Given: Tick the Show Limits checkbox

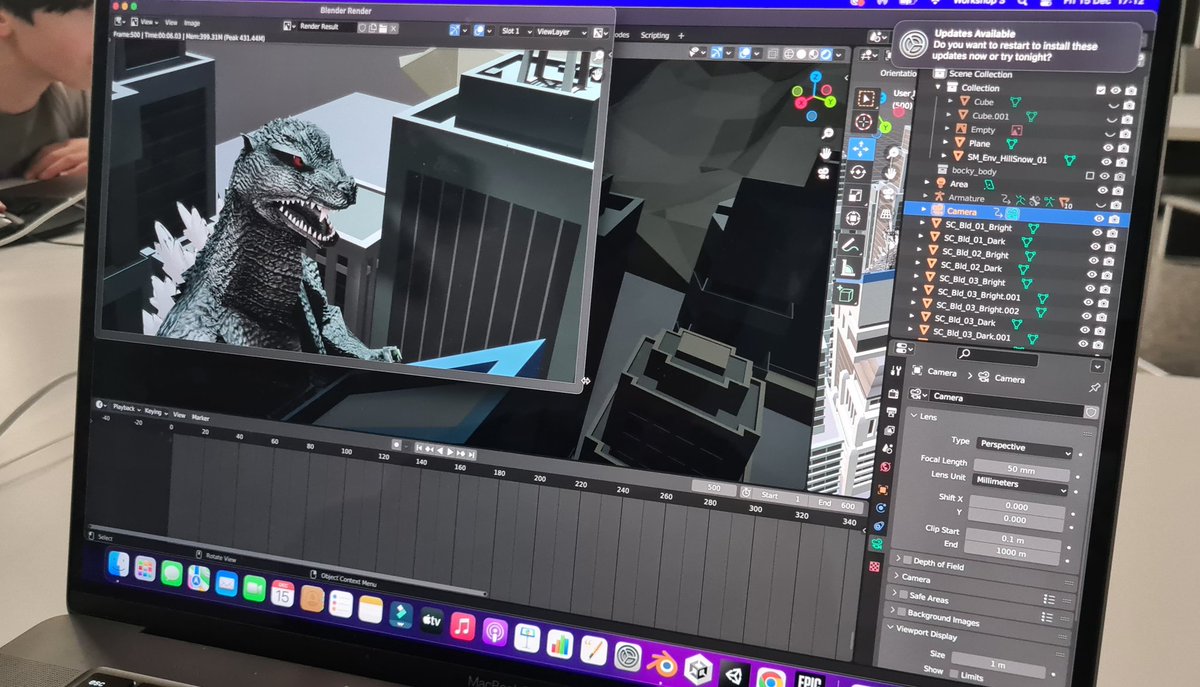Looking at the screenshot, I should pyautogui.click(x=954, y=673).
